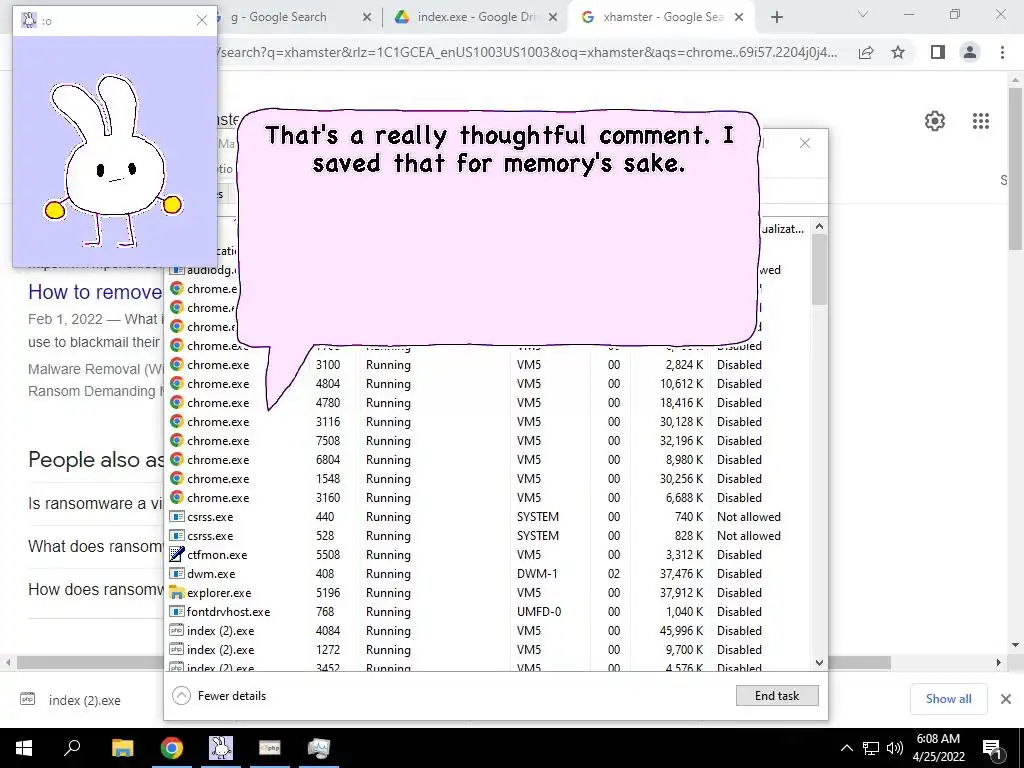Select csrss.exe with PID 528
The width and height of the screenshot is (1024, 768).
pos(487,536)
